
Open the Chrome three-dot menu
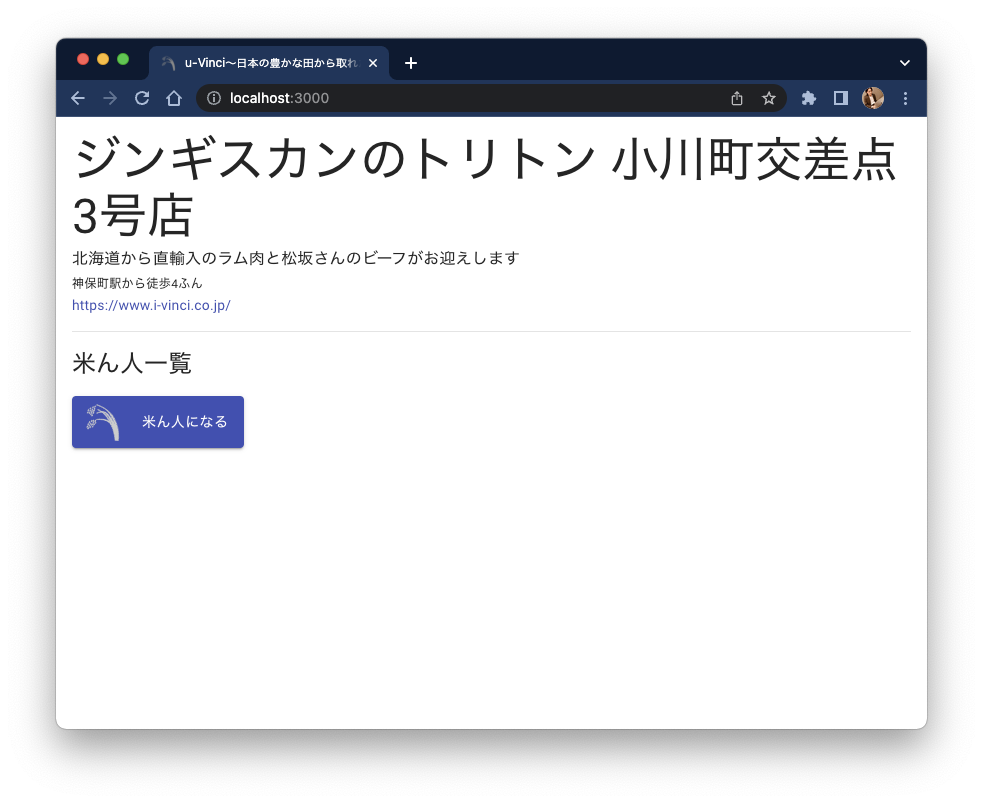905,98
